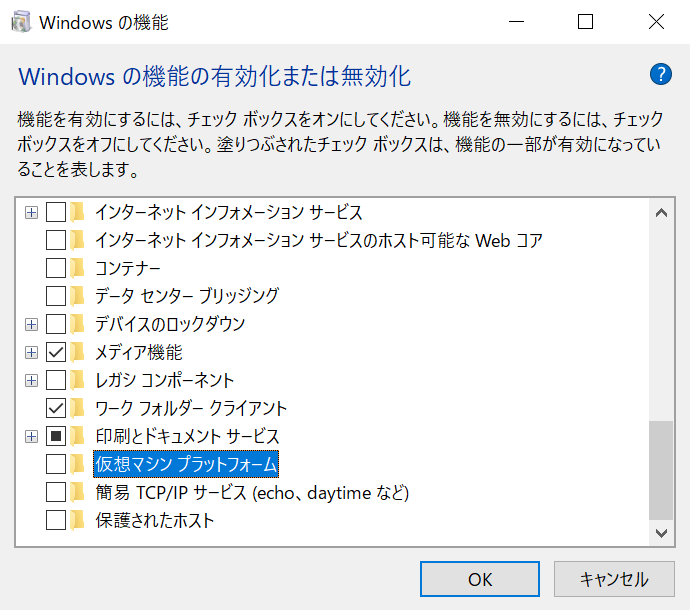Click the blue help question mark icon

661,74
